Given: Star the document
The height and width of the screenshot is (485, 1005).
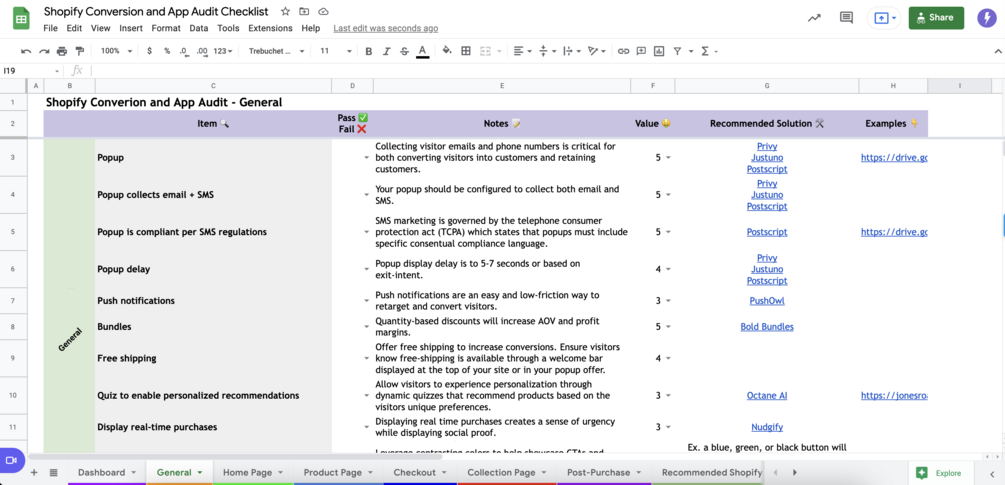Looking at the screenshot, I should click(285, 12).
